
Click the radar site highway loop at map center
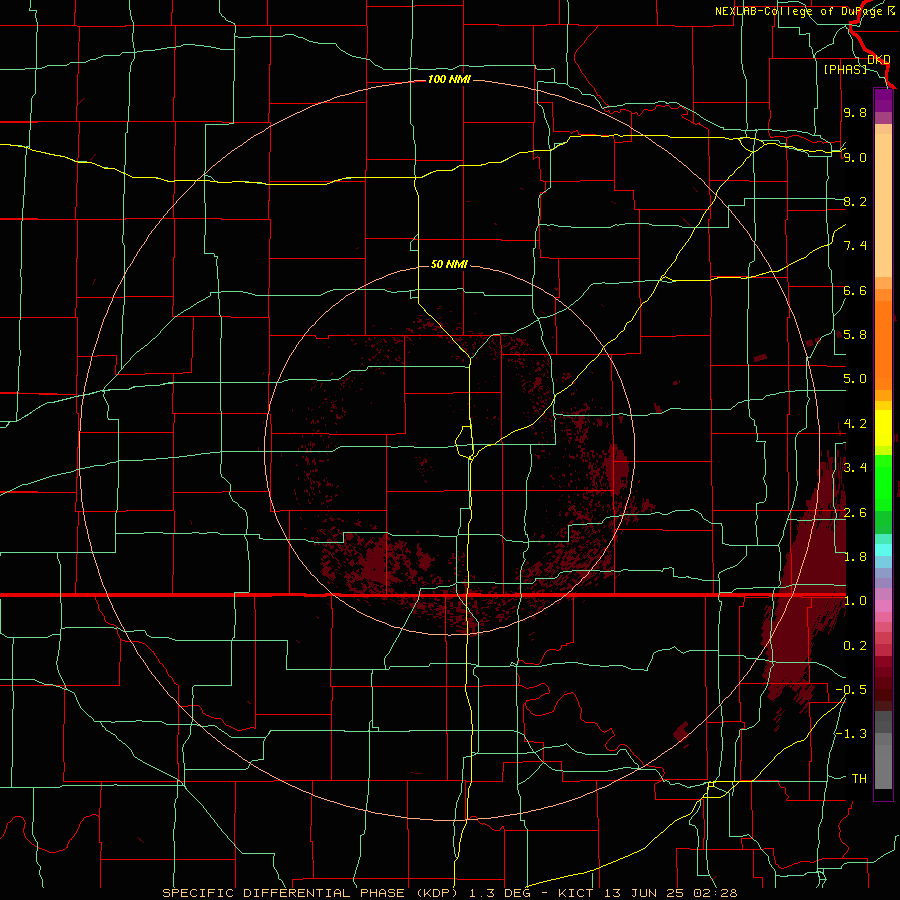click(x=464, y=441)
